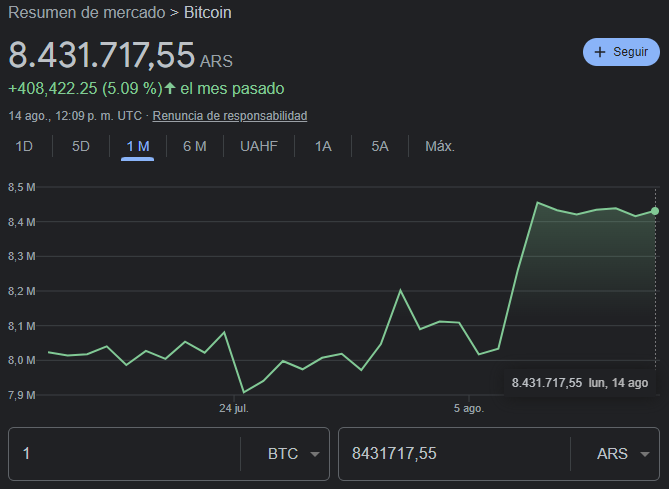Click the 8,2 M axis label
This screenshot has width=669, height=489.
coord(22,291)
